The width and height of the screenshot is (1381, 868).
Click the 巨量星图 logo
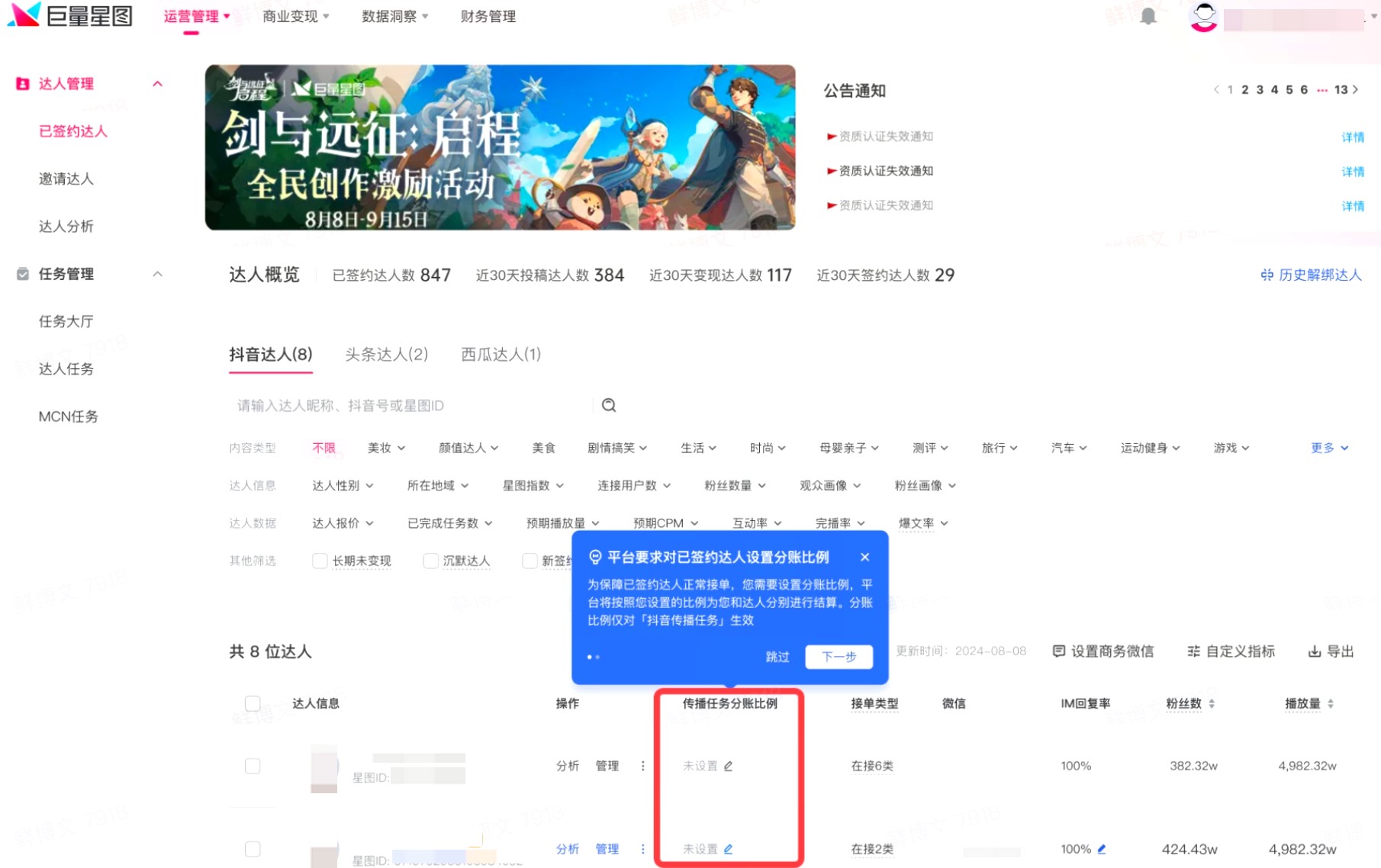71,15
